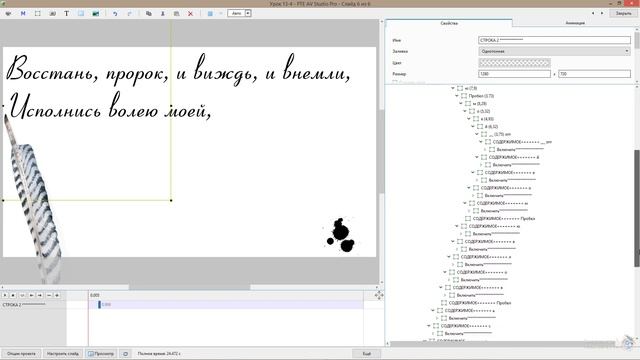The height and width of the screenshot is (360, 640).
Task: Click the toolbar icon left of the red X
Action: pyautogui.click(x=176, y=13)
